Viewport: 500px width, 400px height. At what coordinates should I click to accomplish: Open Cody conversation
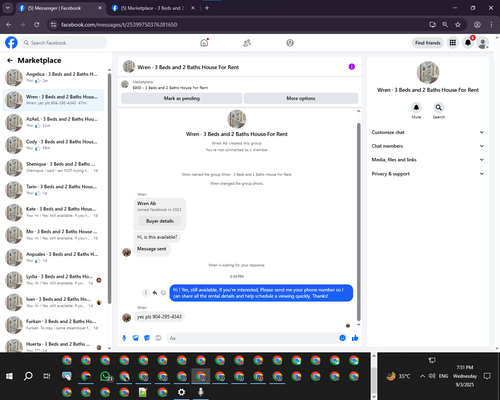pos(53,145)
